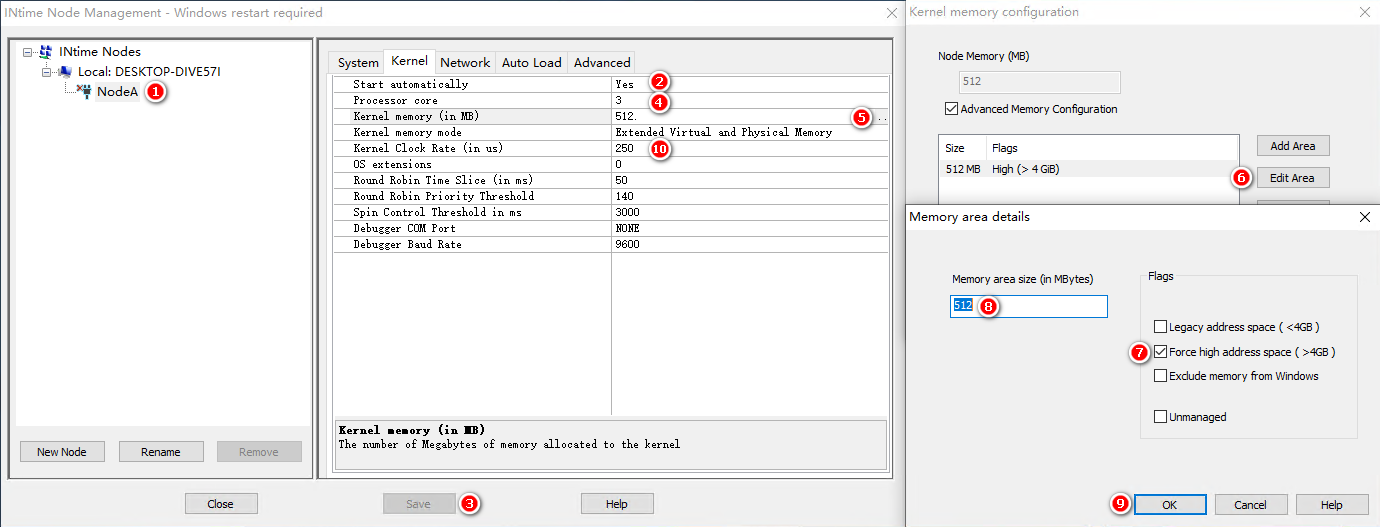Click the Remove button
The height and width of the screenshot is (527, 1380).
click(x=259, y=452)
